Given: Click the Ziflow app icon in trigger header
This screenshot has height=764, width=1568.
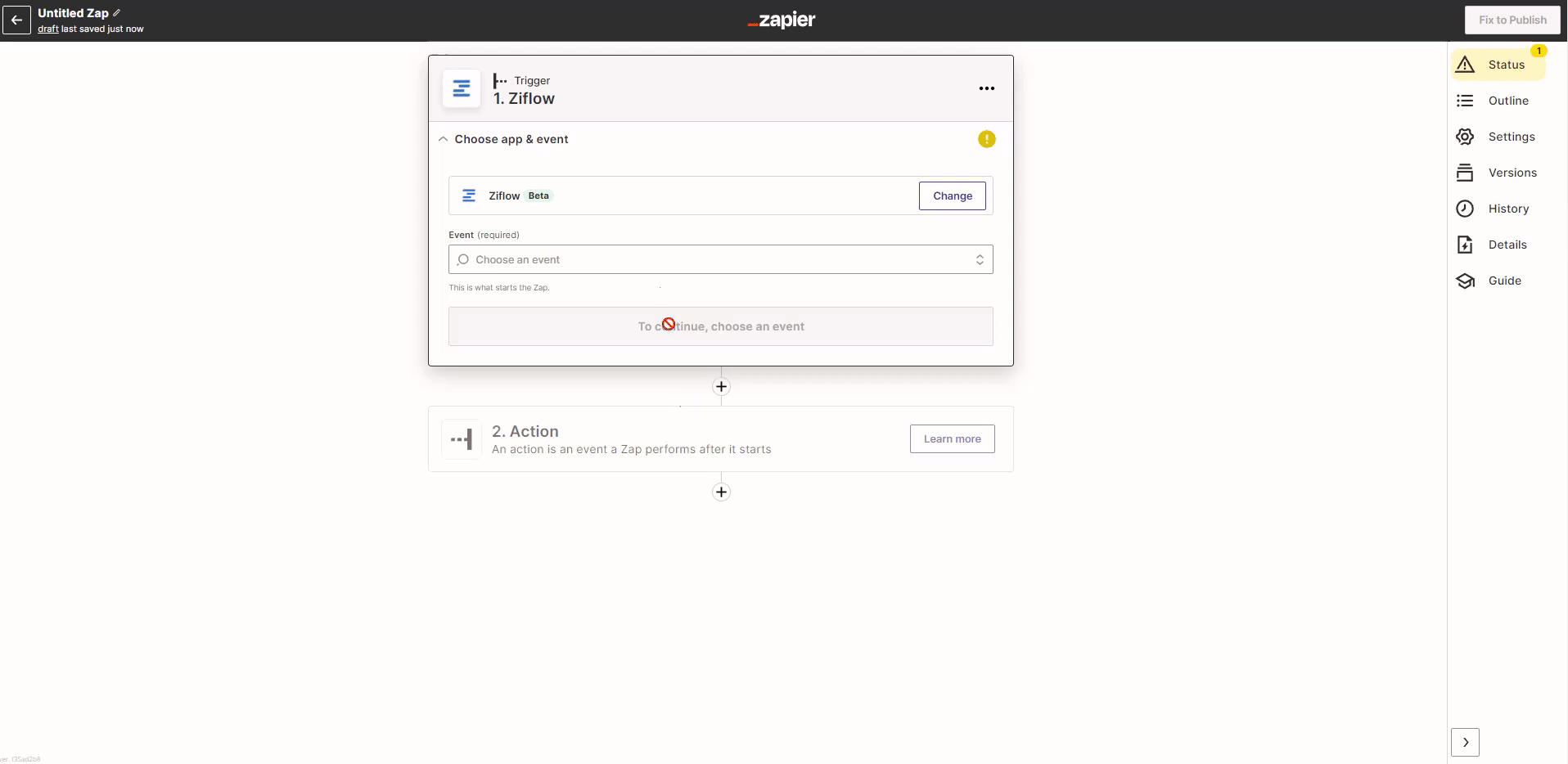Looking at the screenshot, I should [462, 88].
